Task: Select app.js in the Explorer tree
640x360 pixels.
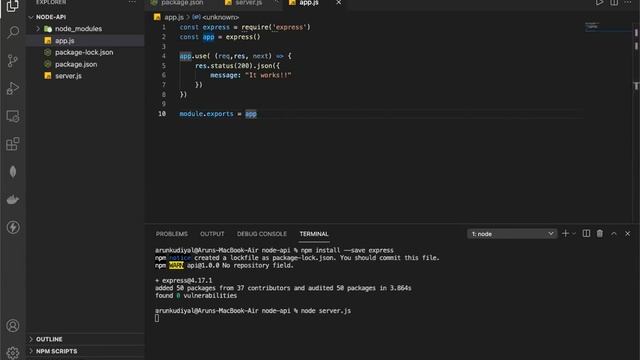Action: pos(85,40)
